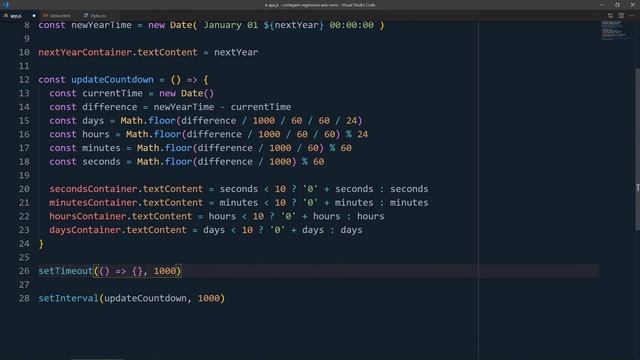The width and height of the screenshot is (640, 360).
Task: Click the open changes icon in editor actions
Action: [610, 16]
